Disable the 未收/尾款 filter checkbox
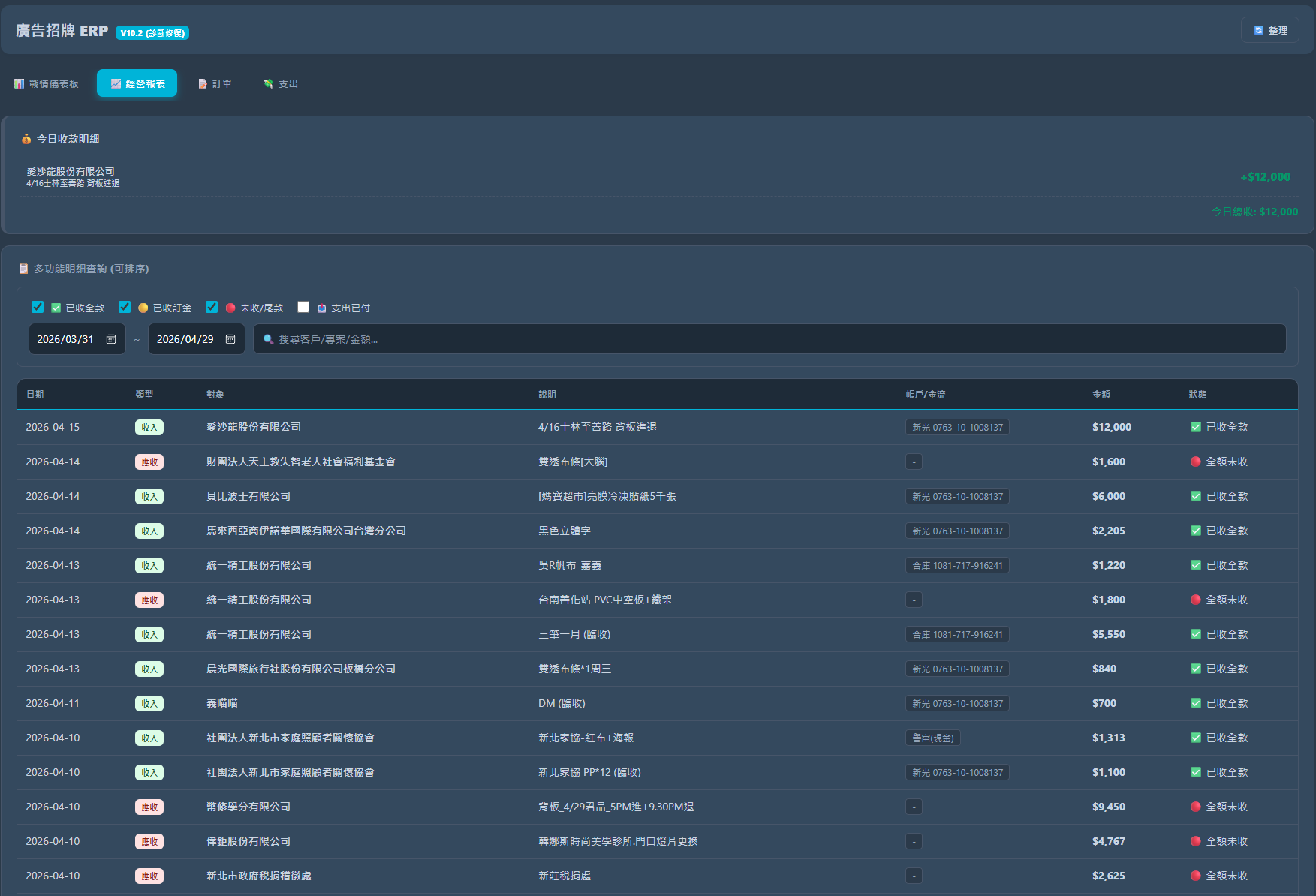The image size is (1316, 896). coord(212,307)
